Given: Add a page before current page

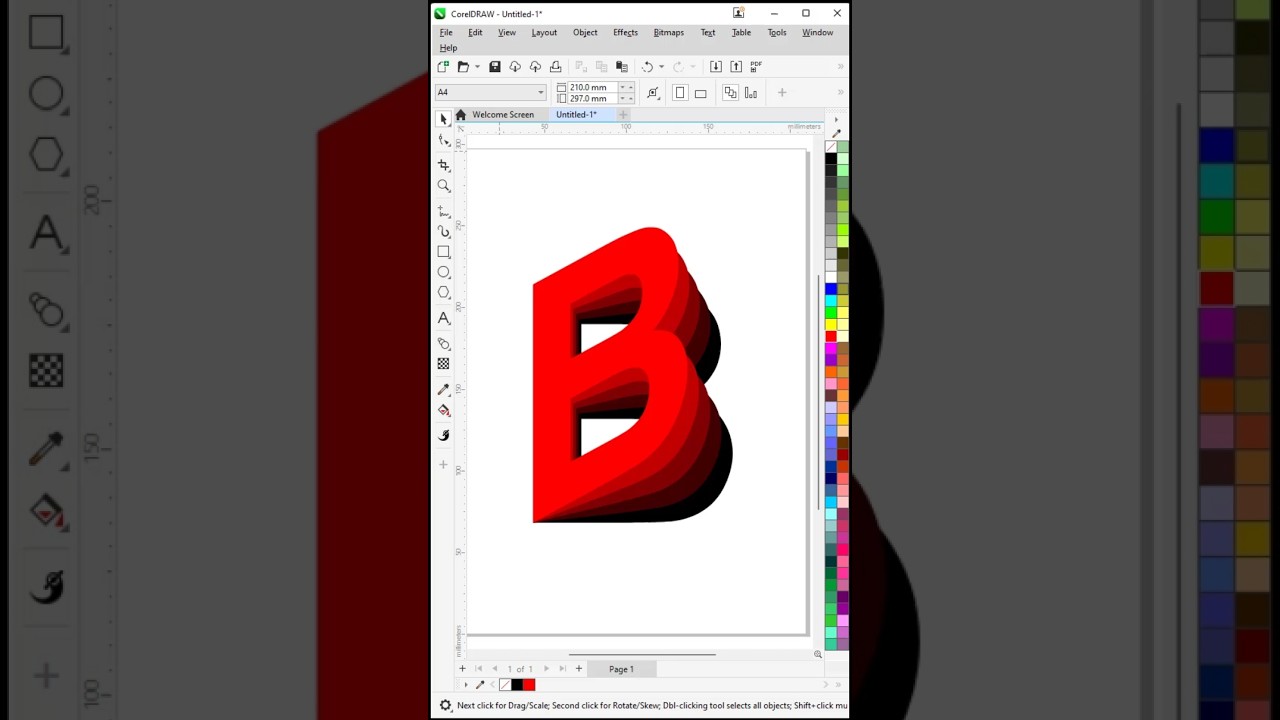Looking at the screenshot, I should (x=462, y=669).
